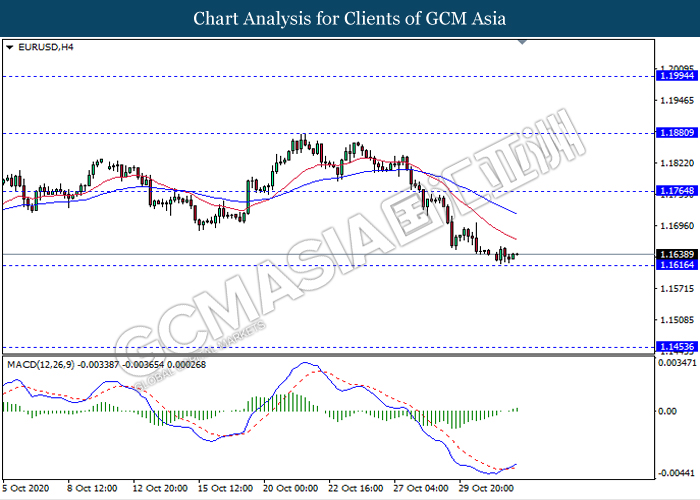
Task: Click the 1.17648 price level tag
Action: [x=675, y=190]
